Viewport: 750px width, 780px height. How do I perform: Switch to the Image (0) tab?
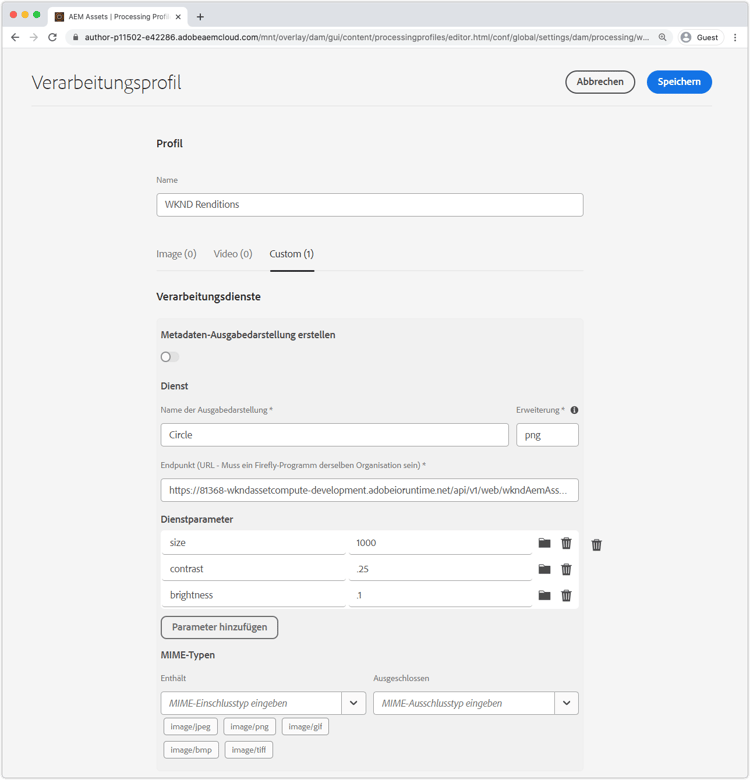(176, 254)
